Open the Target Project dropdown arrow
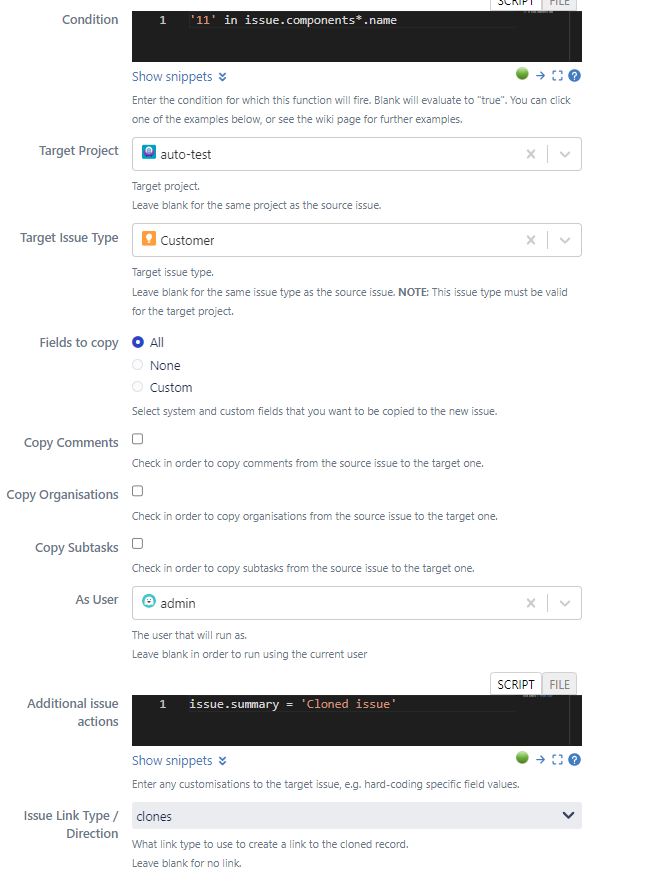Screen dimensions: 665x885 click(565, 154)
